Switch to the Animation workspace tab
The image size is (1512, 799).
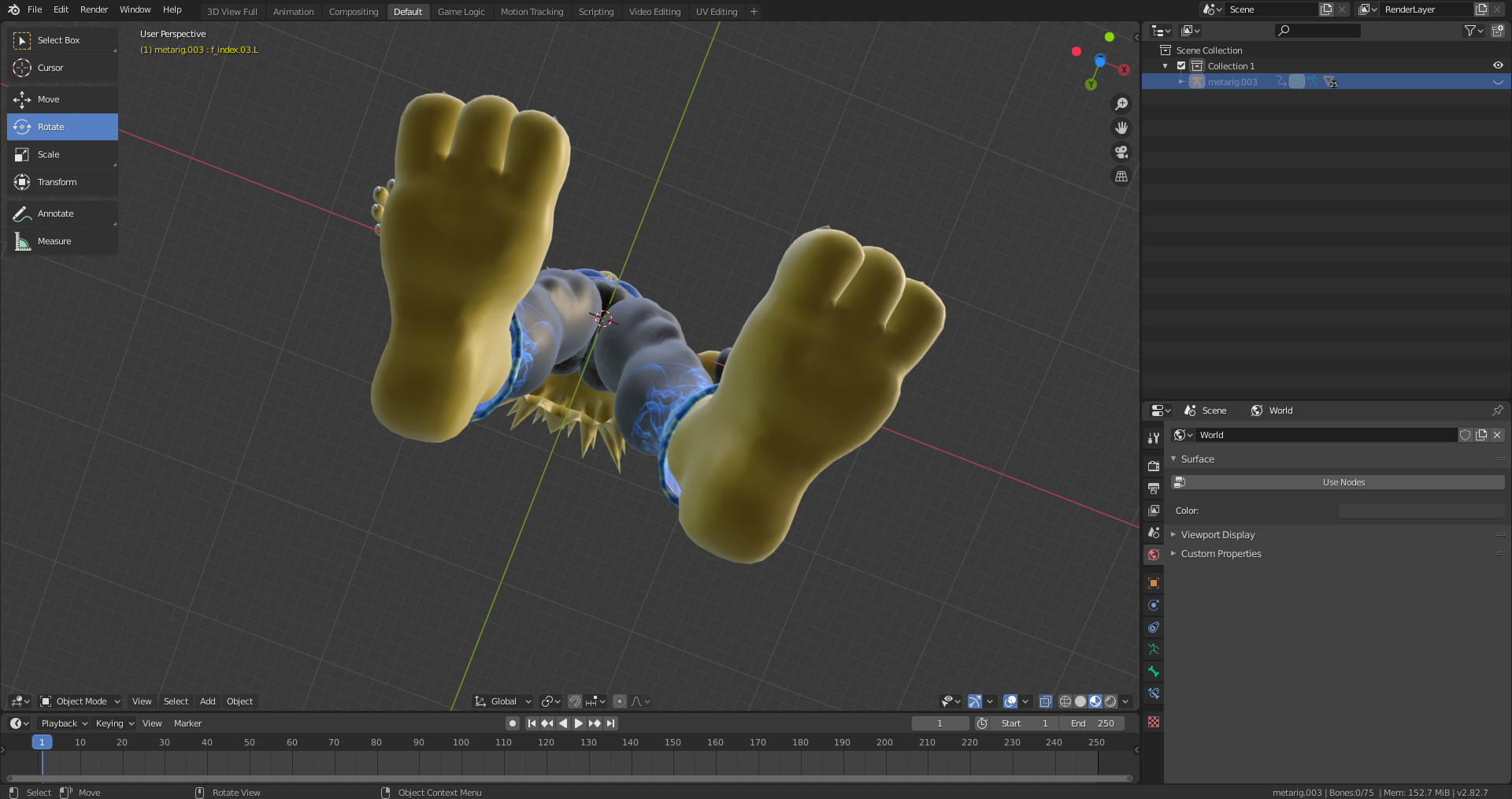293,12
